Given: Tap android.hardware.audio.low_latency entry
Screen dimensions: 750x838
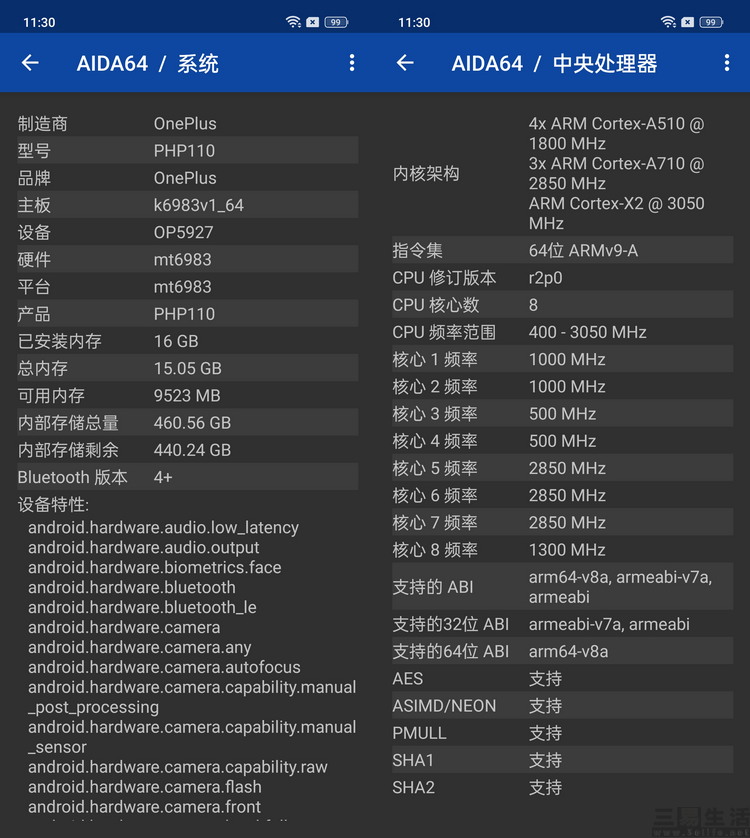Looking at the screenshot, I should (163, 528).
